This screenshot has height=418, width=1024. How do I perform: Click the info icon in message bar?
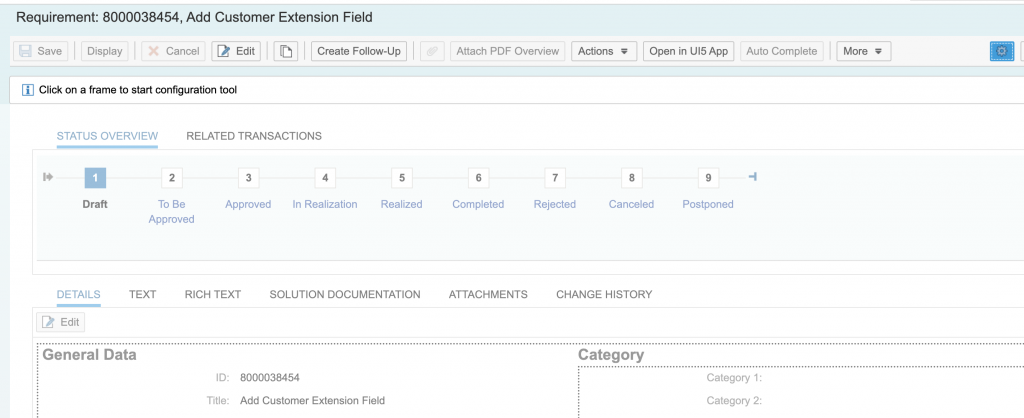27,90
